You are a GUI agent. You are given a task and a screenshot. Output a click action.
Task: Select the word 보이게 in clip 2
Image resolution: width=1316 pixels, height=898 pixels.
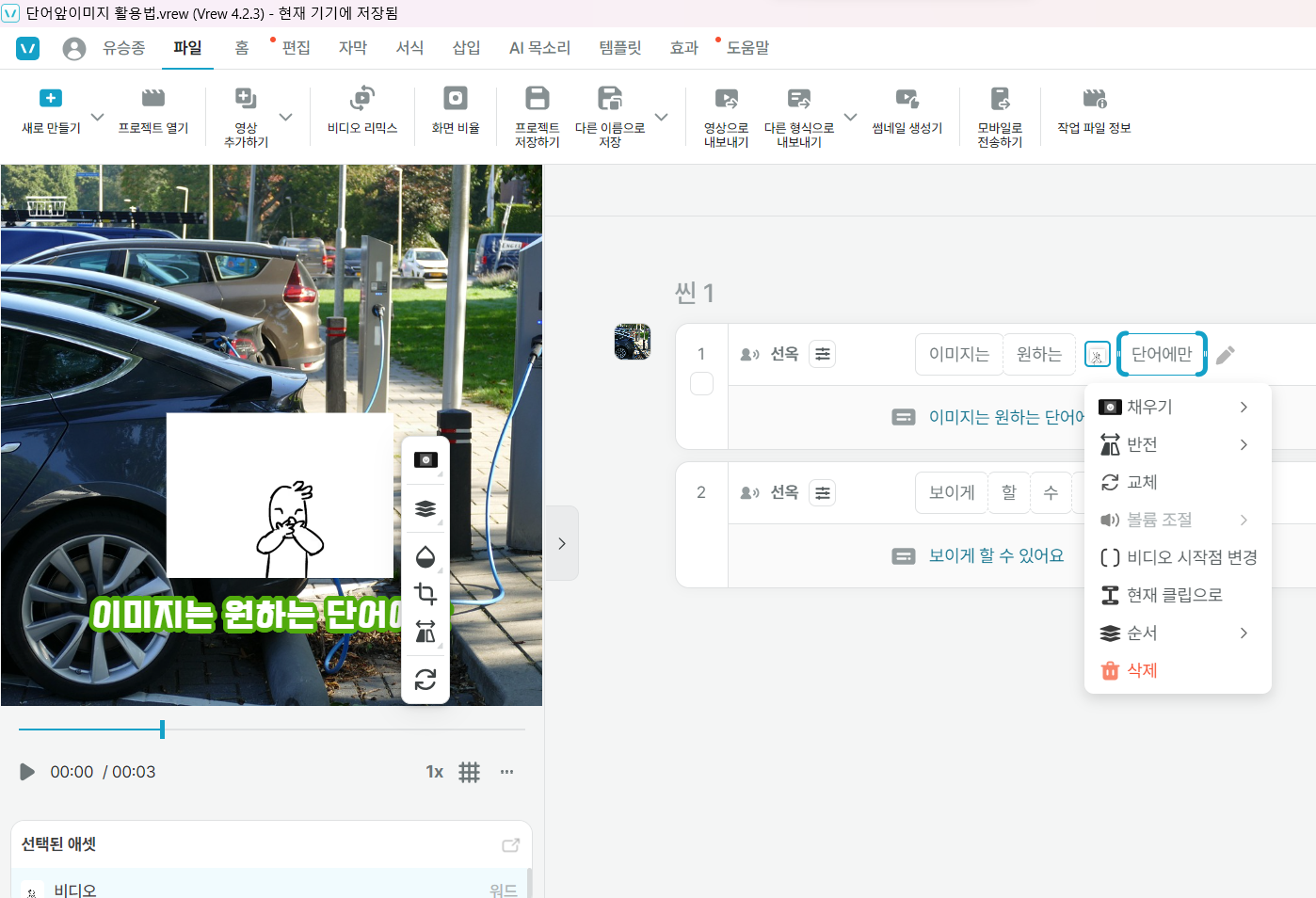tap(952, 492)
